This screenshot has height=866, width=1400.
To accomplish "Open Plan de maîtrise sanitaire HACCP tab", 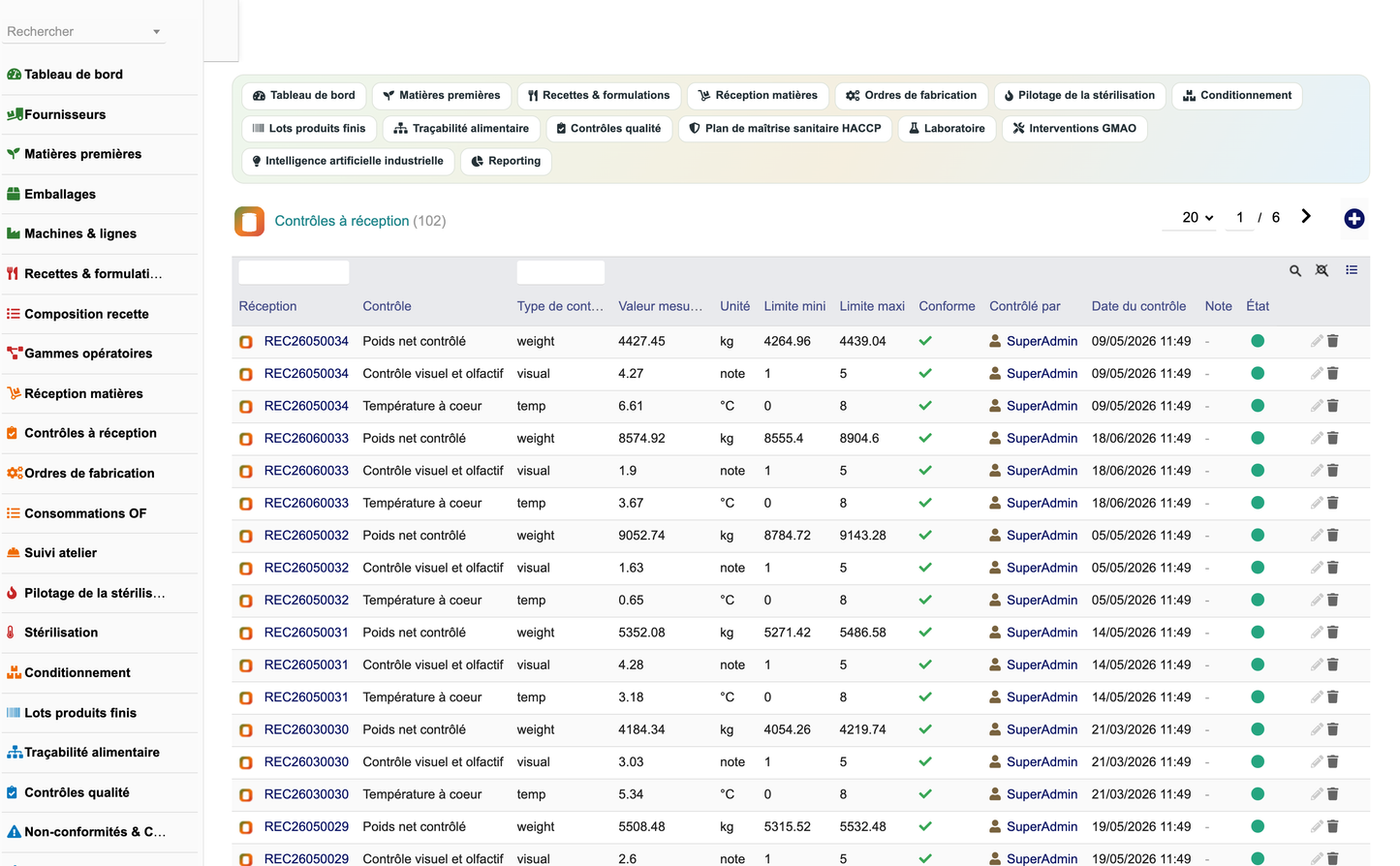I will coord(785,129).
